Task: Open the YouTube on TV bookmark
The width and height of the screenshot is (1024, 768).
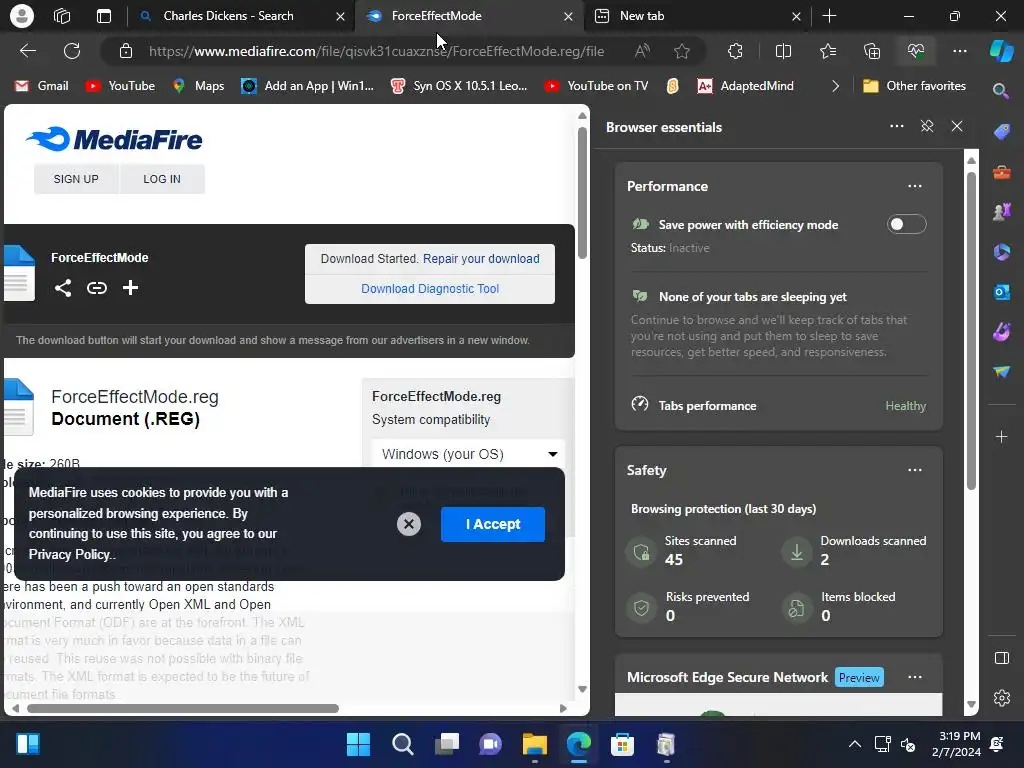Action: point(596,86)
